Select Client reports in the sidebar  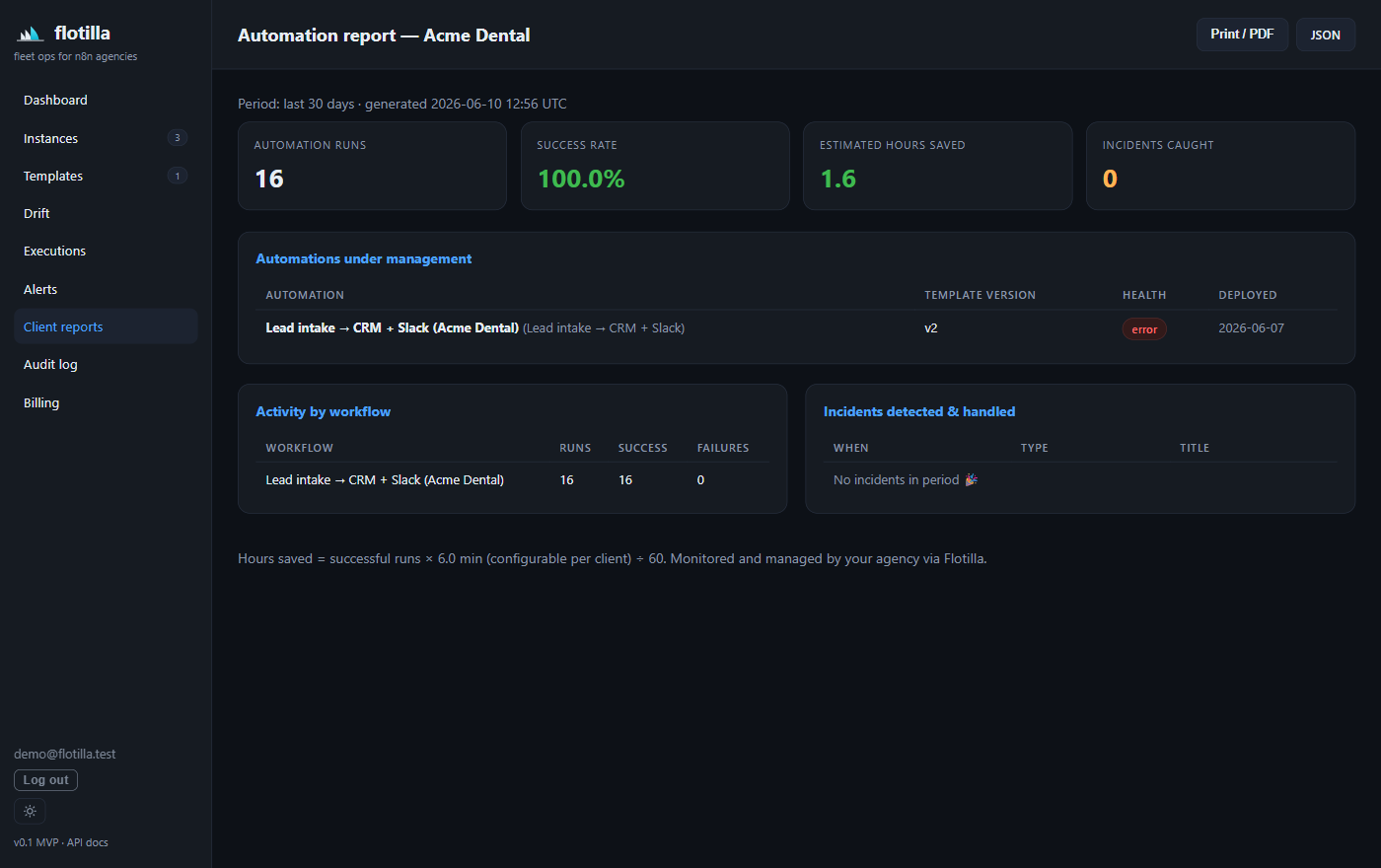pos(106,326)
